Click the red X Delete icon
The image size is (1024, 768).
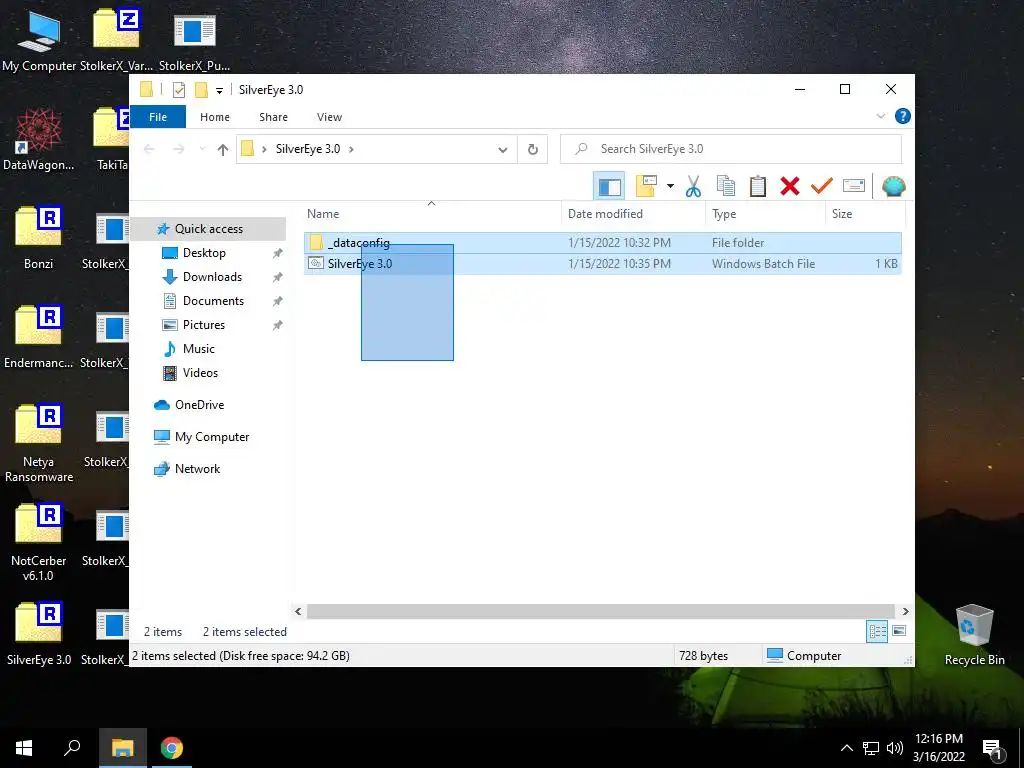pyautogui.click(x=790, y=187)
